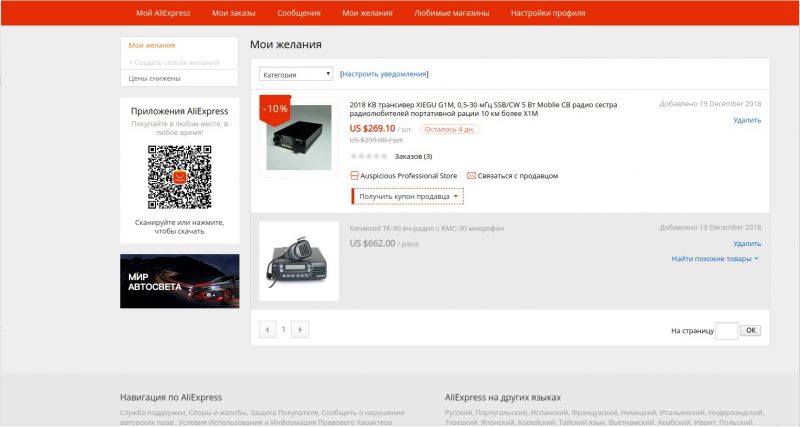Click the envelope icon beside Связаться с продавцом
The height and width of the screenshot is (427, 800).
471,175
